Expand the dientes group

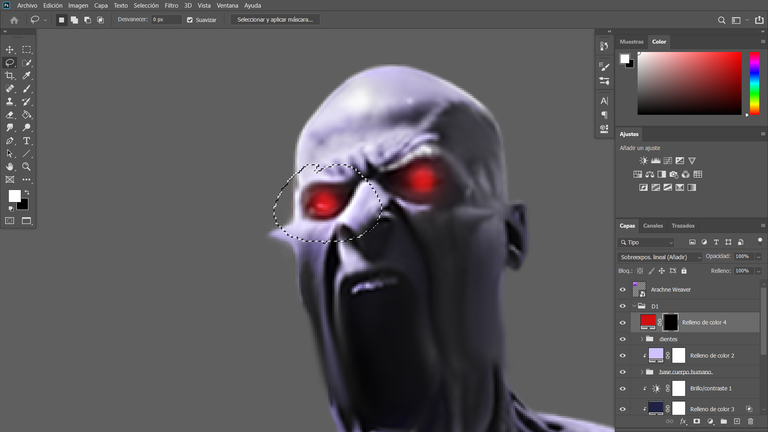[642, 339]
